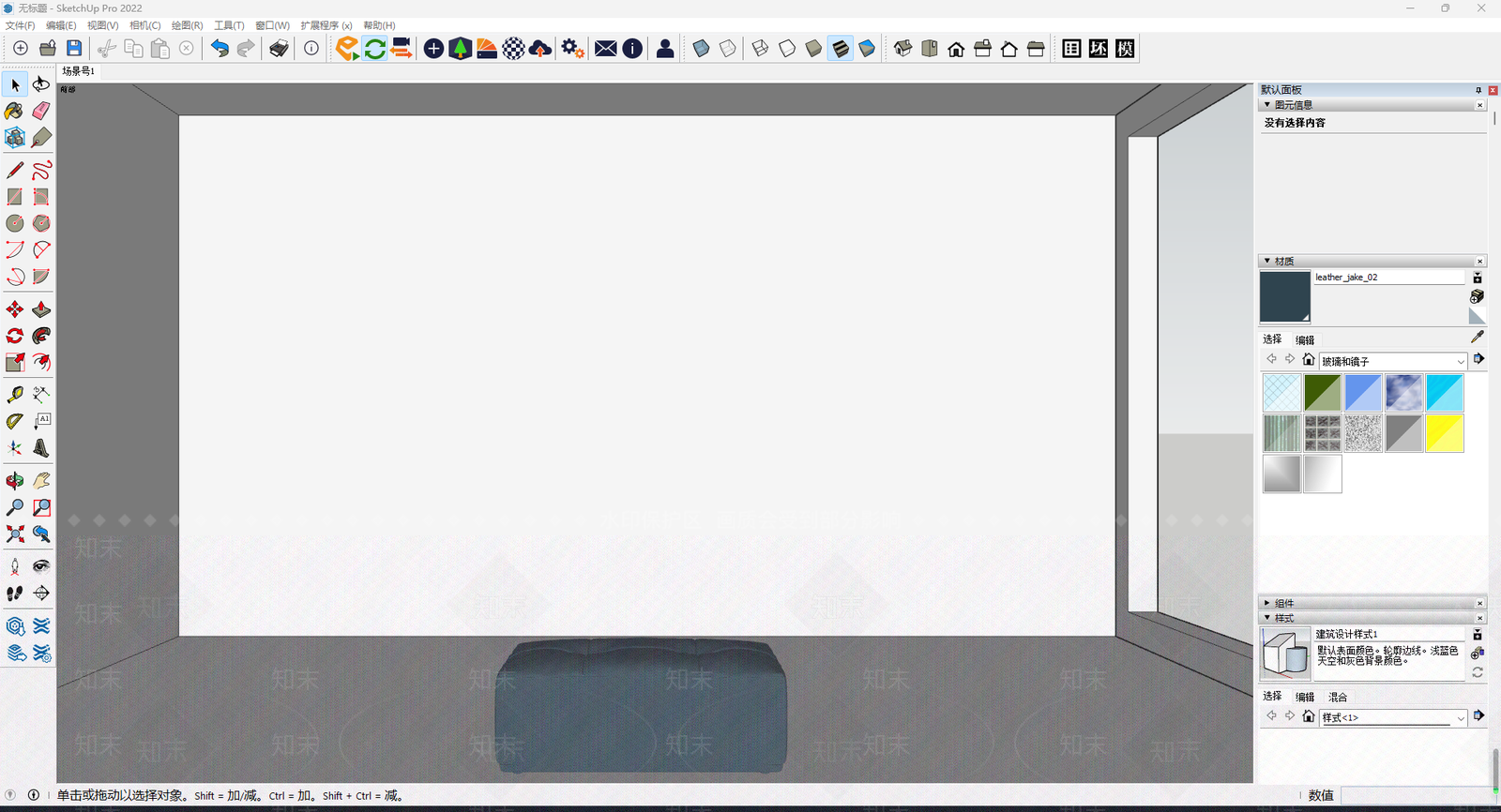Open the 玻璃和镜子 material library dropdown
The width and height of the screenshot is (1501, 812).
click(x=1460, y=362)
